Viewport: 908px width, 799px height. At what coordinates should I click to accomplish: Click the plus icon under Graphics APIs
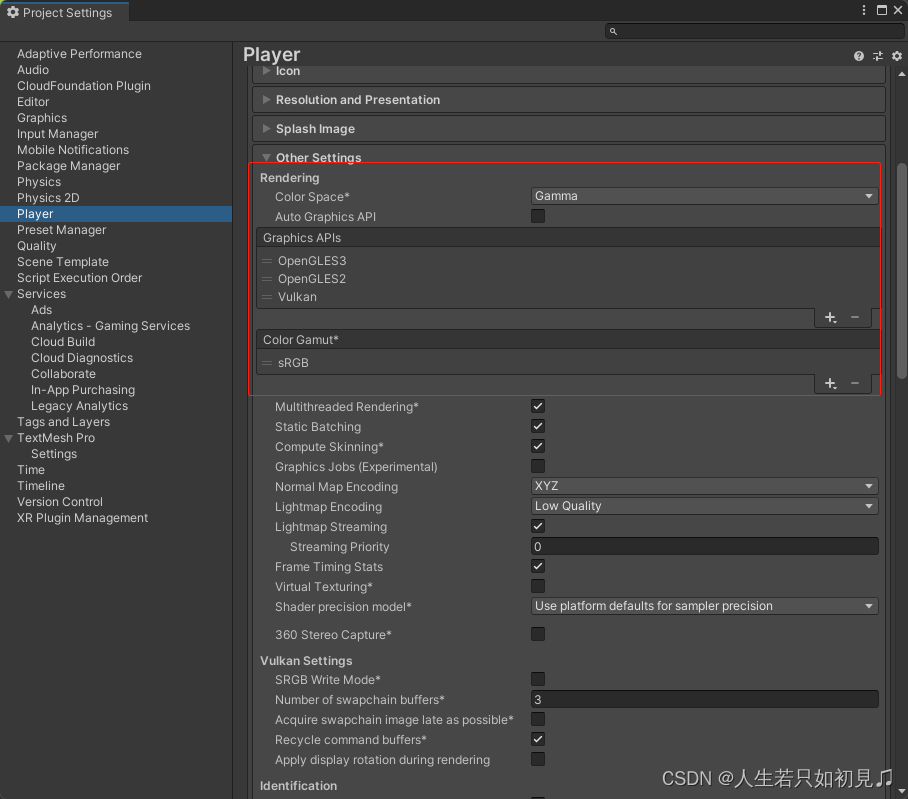click(x=828, y=316)
